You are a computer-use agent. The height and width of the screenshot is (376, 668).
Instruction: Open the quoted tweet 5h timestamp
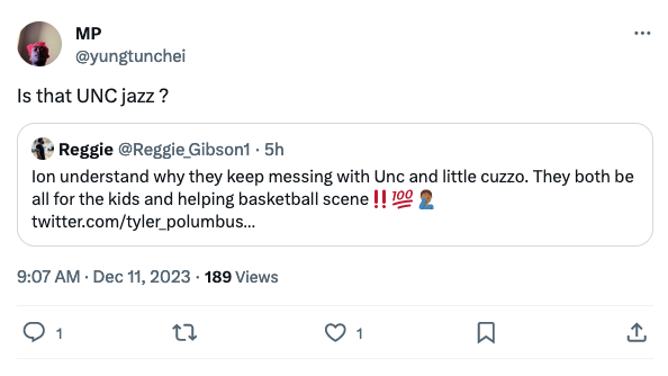274,149
